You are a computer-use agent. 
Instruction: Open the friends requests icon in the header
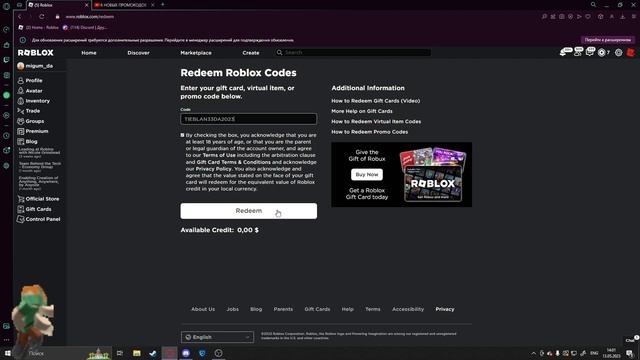click(578, 52)
